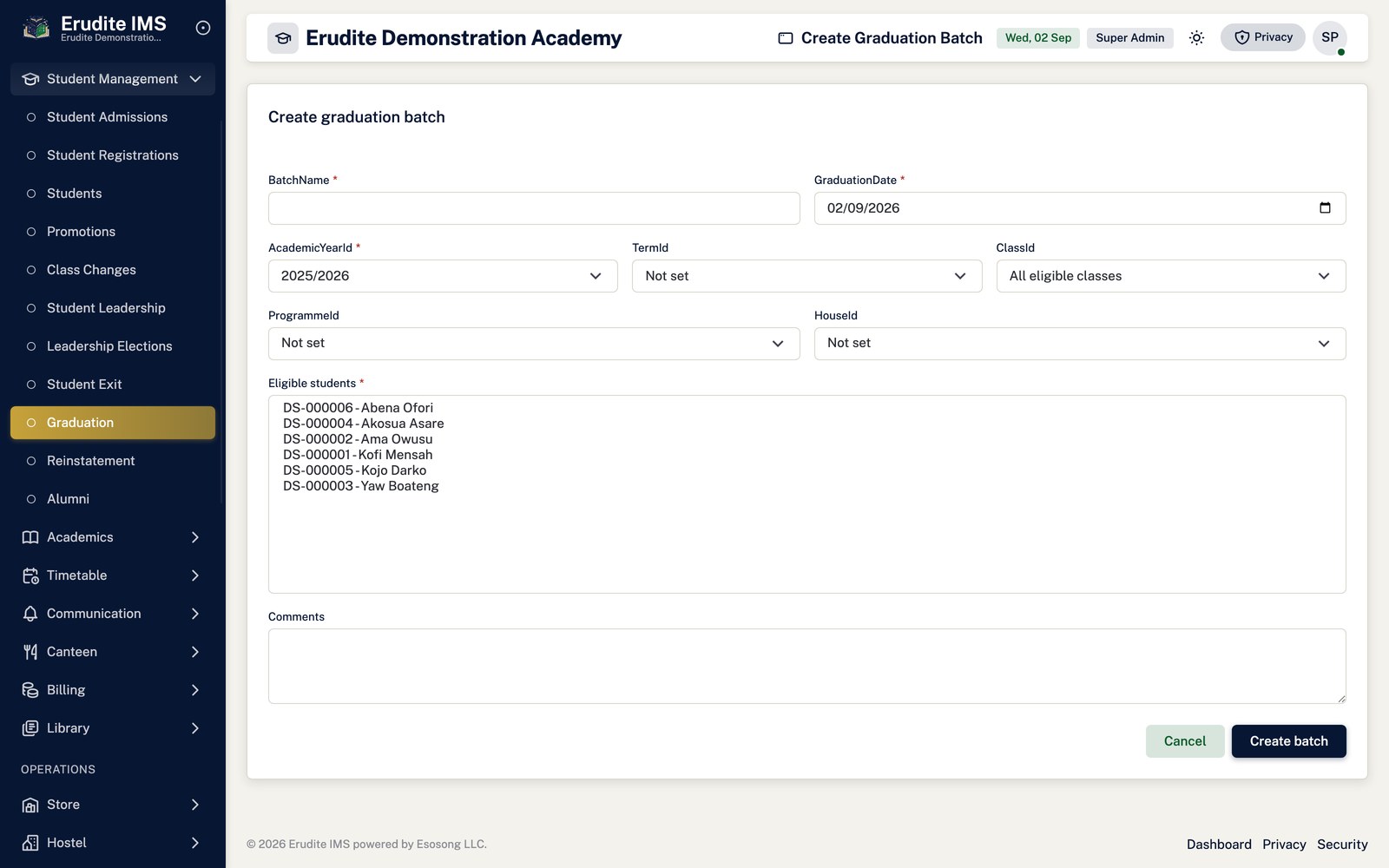Collapse the Student Management section chevron
This screenshot has width=1389, height=868.
click(195, 79)
